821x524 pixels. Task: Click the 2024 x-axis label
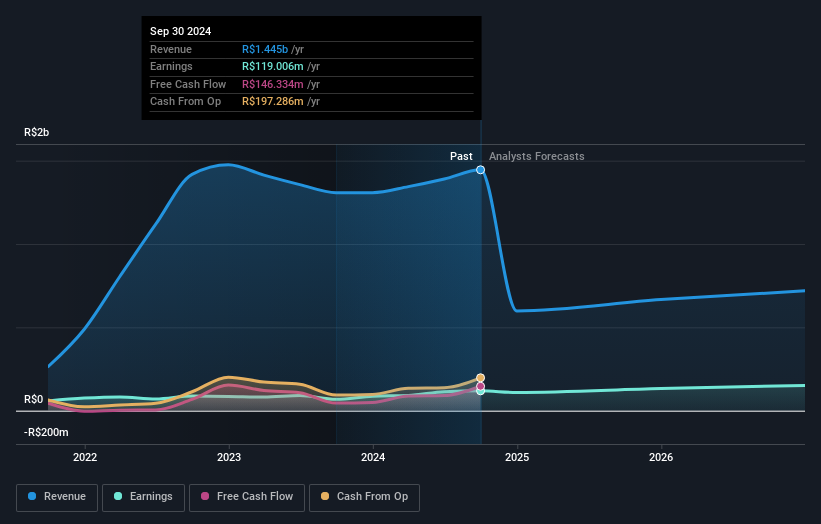373,457
